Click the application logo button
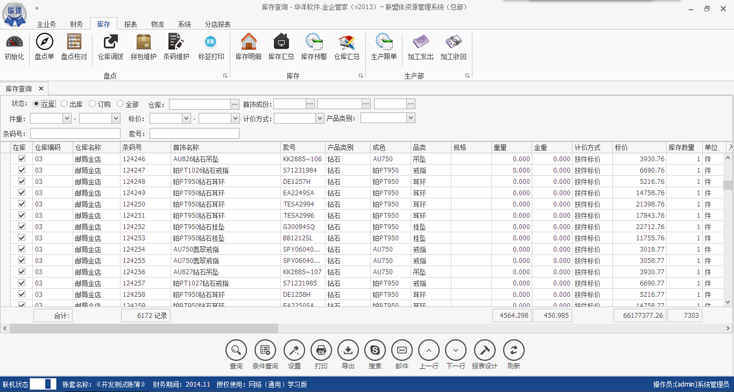This screenshot has width=734, height=392. click(14, 14)
